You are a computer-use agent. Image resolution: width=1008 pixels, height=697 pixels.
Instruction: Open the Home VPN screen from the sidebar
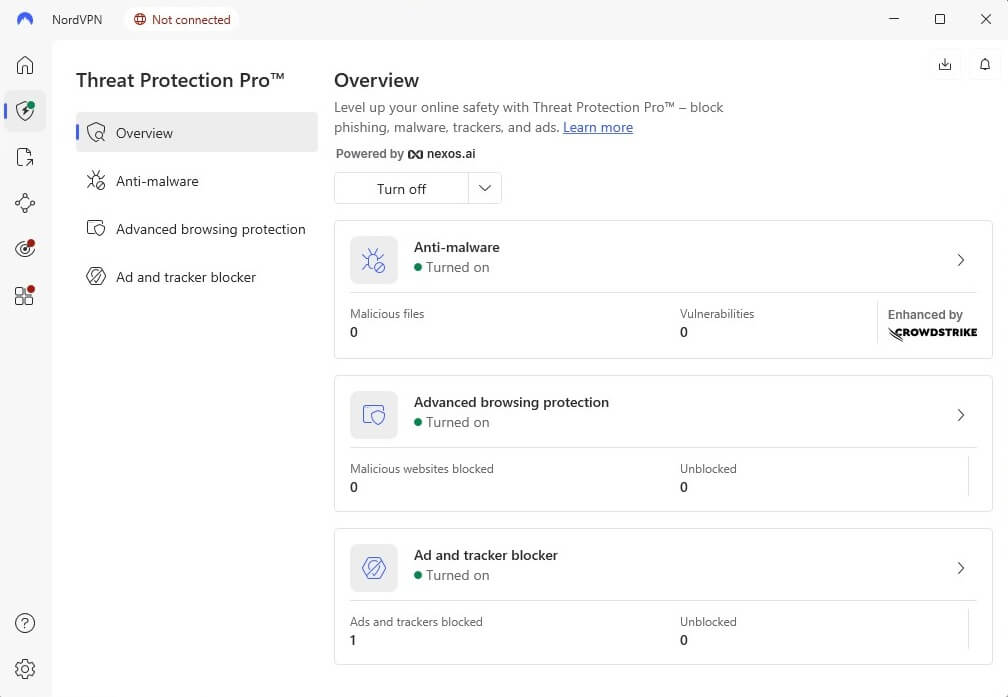[x=25, y=64]
